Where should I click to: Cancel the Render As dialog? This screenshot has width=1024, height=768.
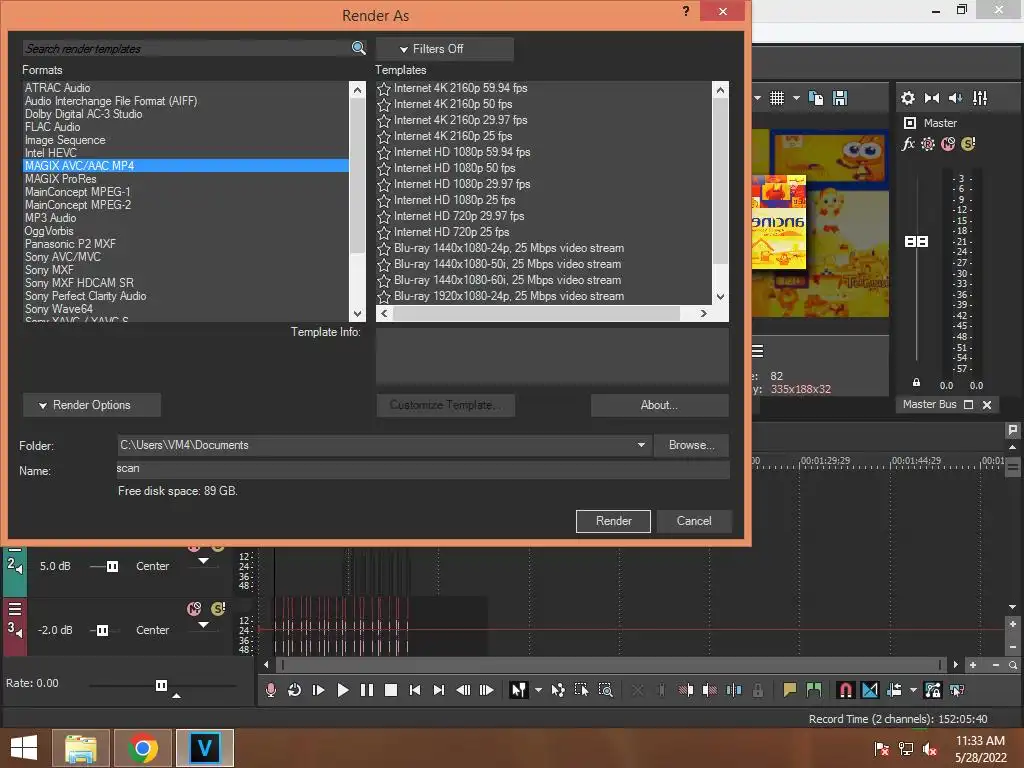(694, 521)
